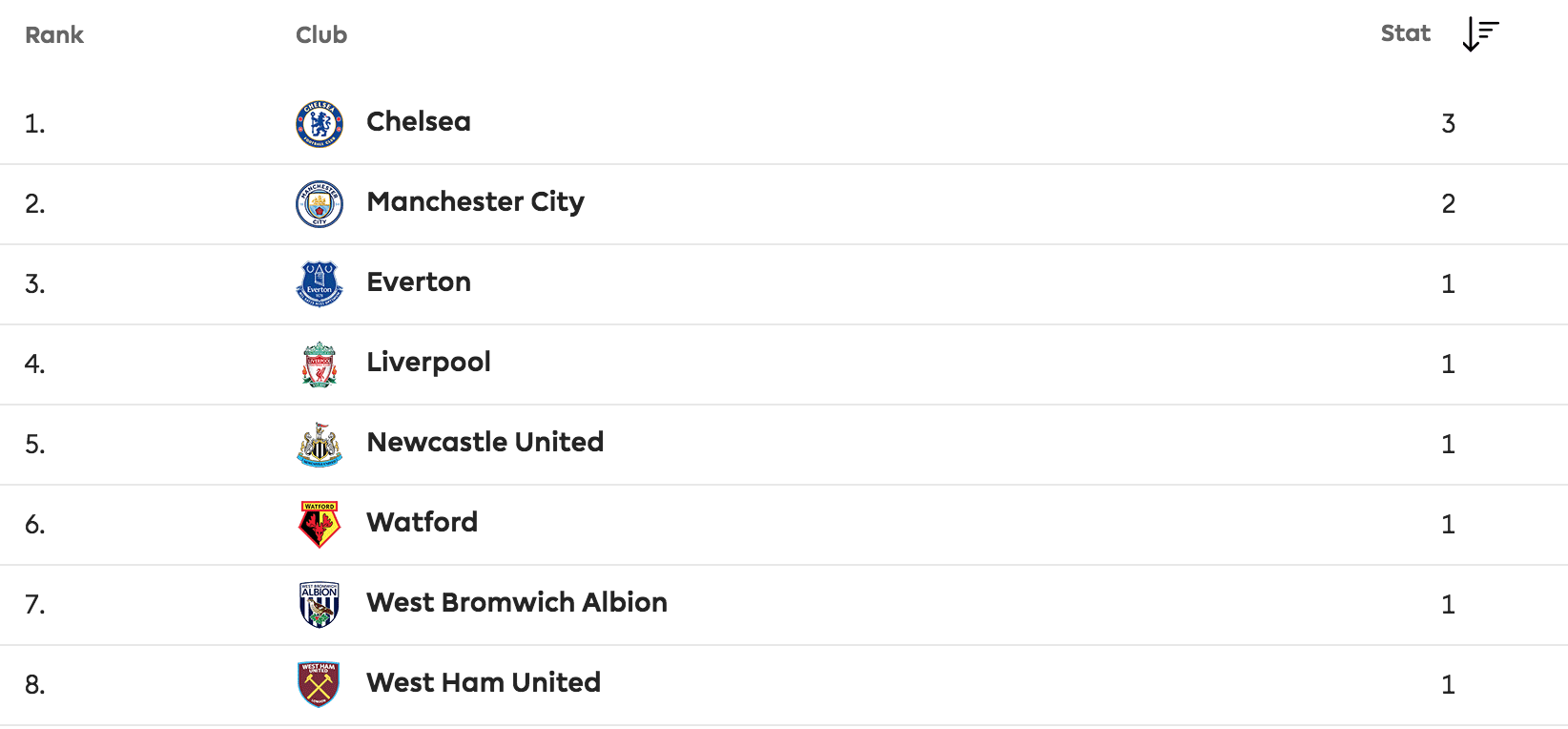Select West Ham United's stat value
This screenshot has width=1568, height=729.
pos(1448,685)
